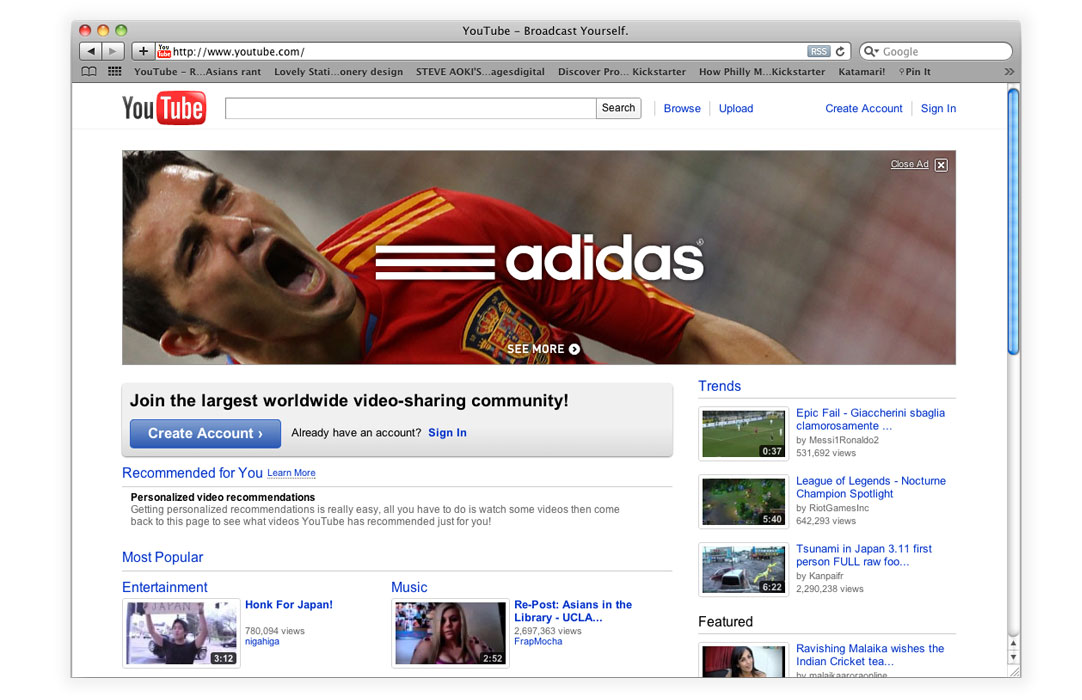Open the Upload link
Image resolution: width=1082 pixels, height=700 pixels.
[736, 108]
